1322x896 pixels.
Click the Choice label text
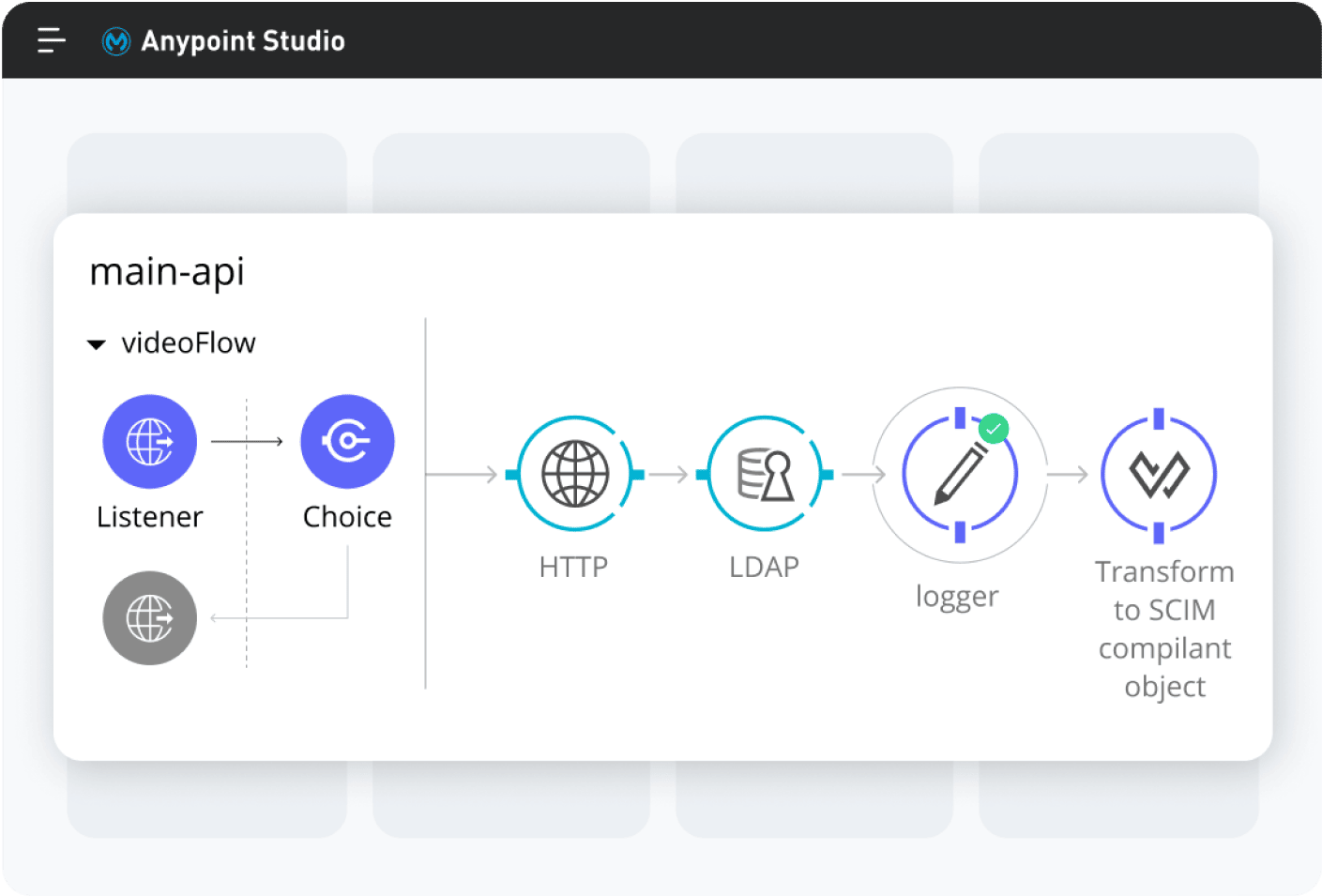pos(347,517)
